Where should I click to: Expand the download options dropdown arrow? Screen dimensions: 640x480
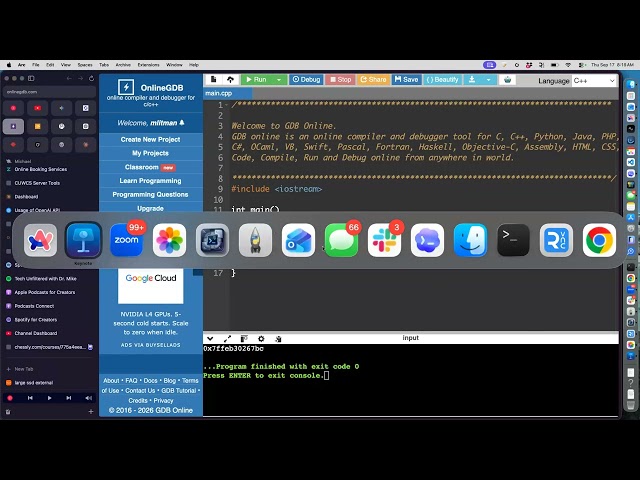pyautogui.click(x=488, y=80)
